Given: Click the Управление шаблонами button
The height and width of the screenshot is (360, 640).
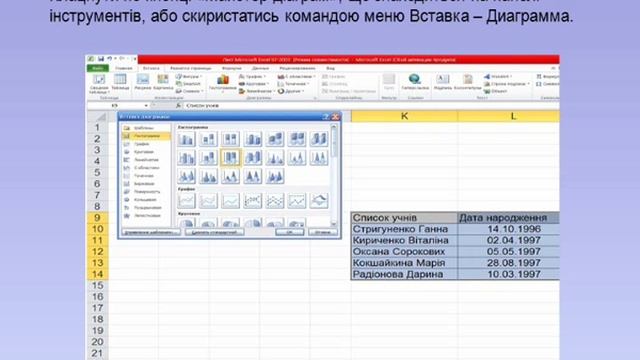Looking at the screenshot, I should point(151,232).
